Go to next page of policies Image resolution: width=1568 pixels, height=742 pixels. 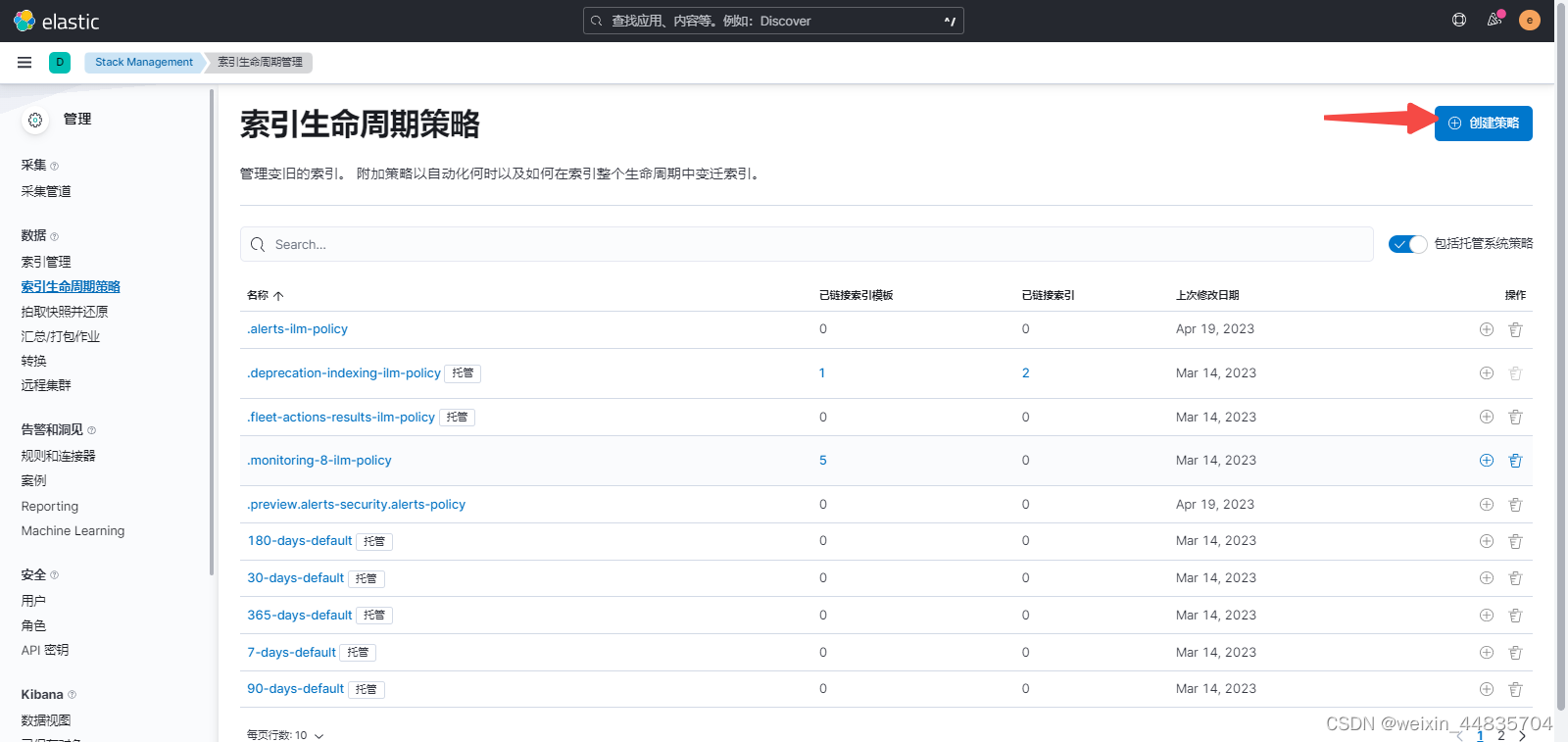point(1522,736)
